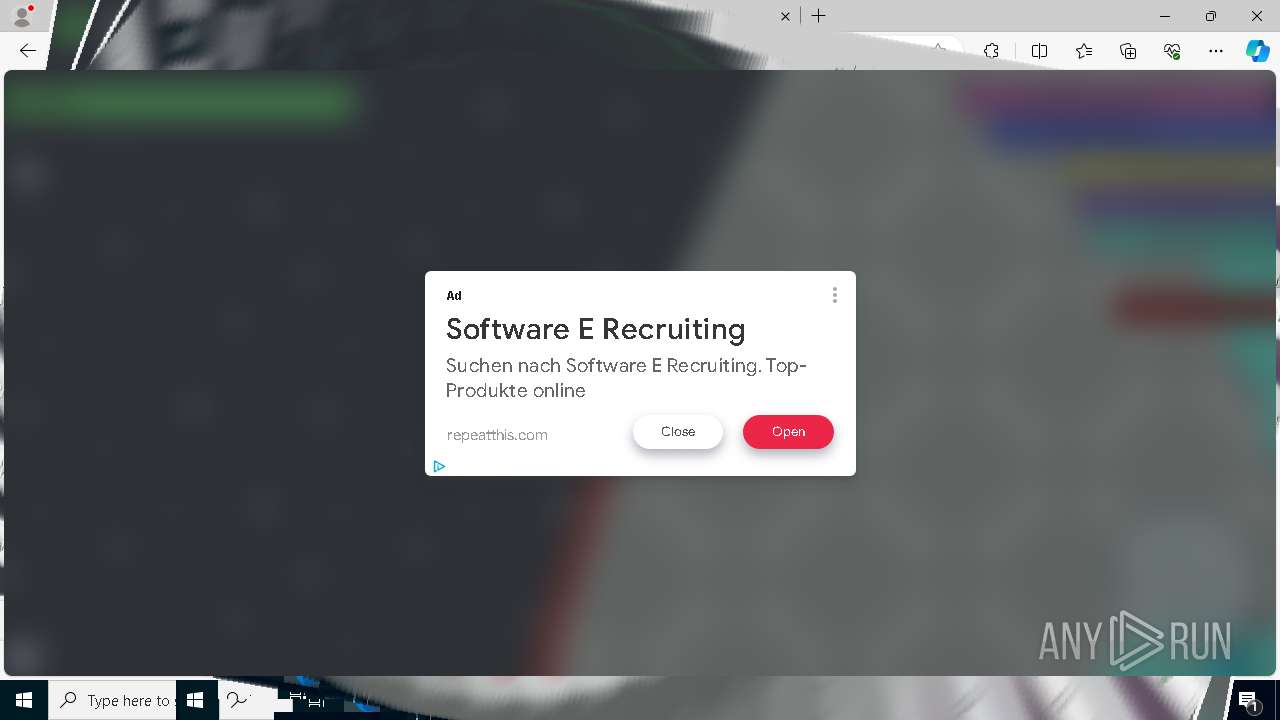This screenshot has width=1280, height=720.
Task: Click the Ad label badge
Action: (x=454, y=295)
